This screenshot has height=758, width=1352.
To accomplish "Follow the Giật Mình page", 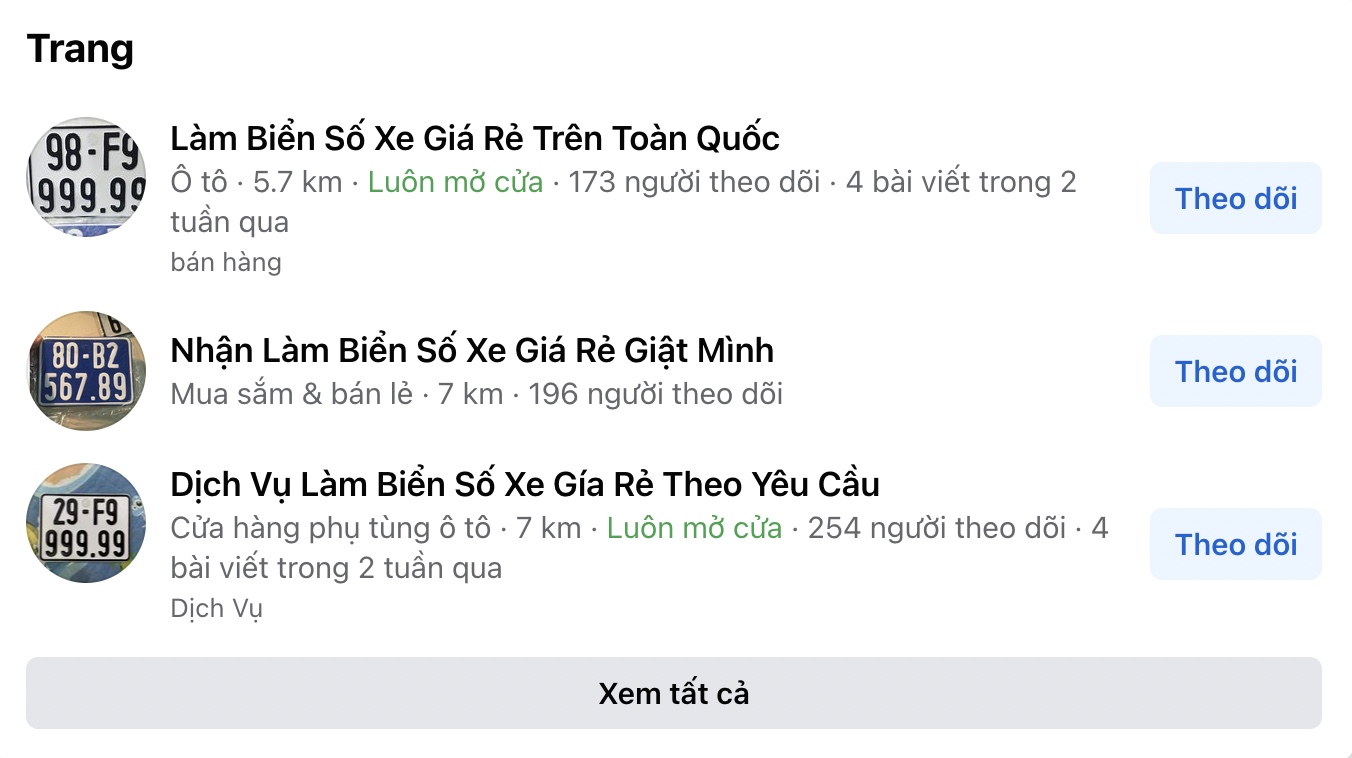I will coord(1236,371).
